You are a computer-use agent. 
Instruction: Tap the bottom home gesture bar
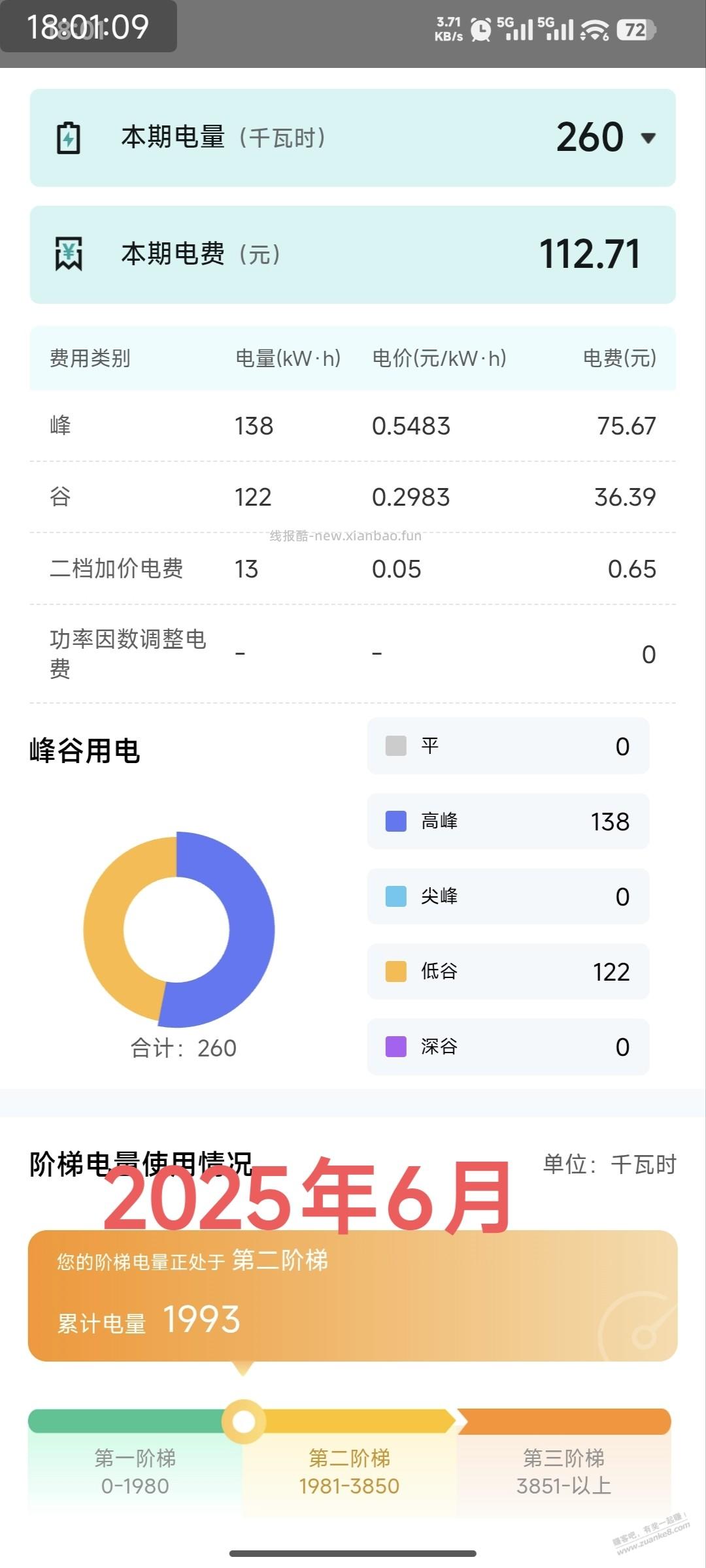pyautogui.click(x=353, y=1554)
